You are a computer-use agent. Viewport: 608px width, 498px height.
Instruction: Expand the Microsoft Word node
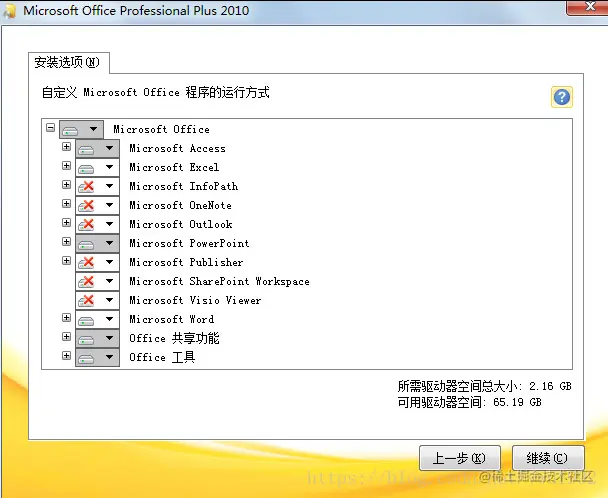pos(66,318)
